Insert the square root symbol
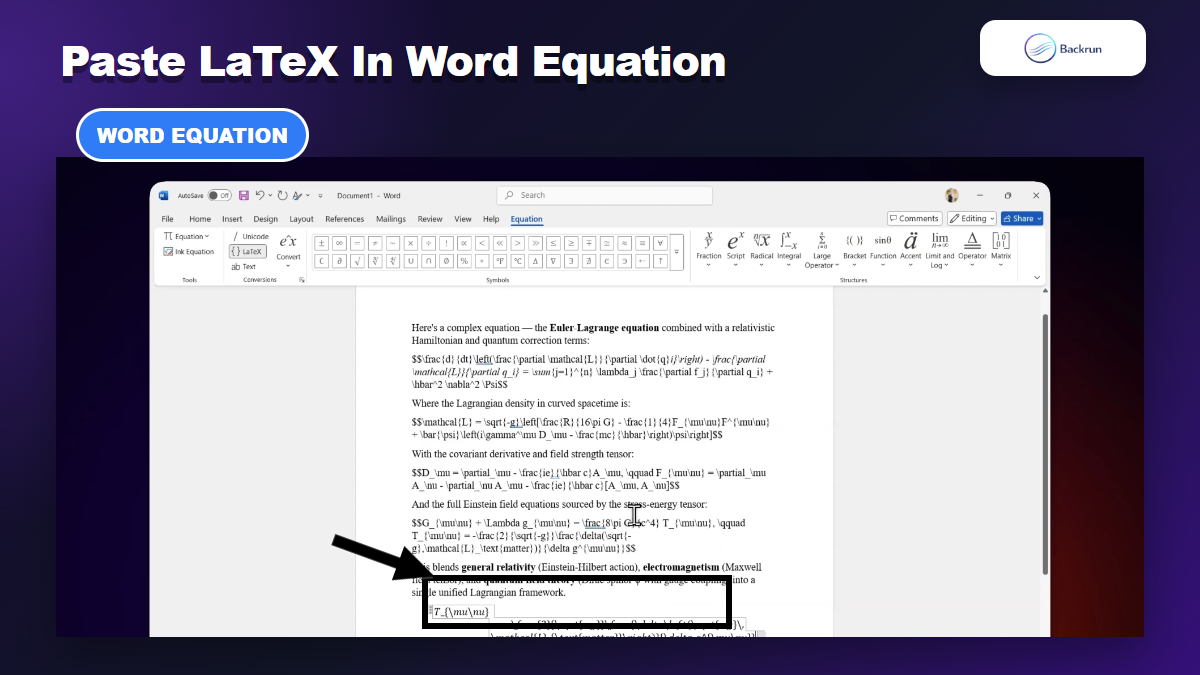The height and width of the screenshot is (675, 1200). [357, 261]
